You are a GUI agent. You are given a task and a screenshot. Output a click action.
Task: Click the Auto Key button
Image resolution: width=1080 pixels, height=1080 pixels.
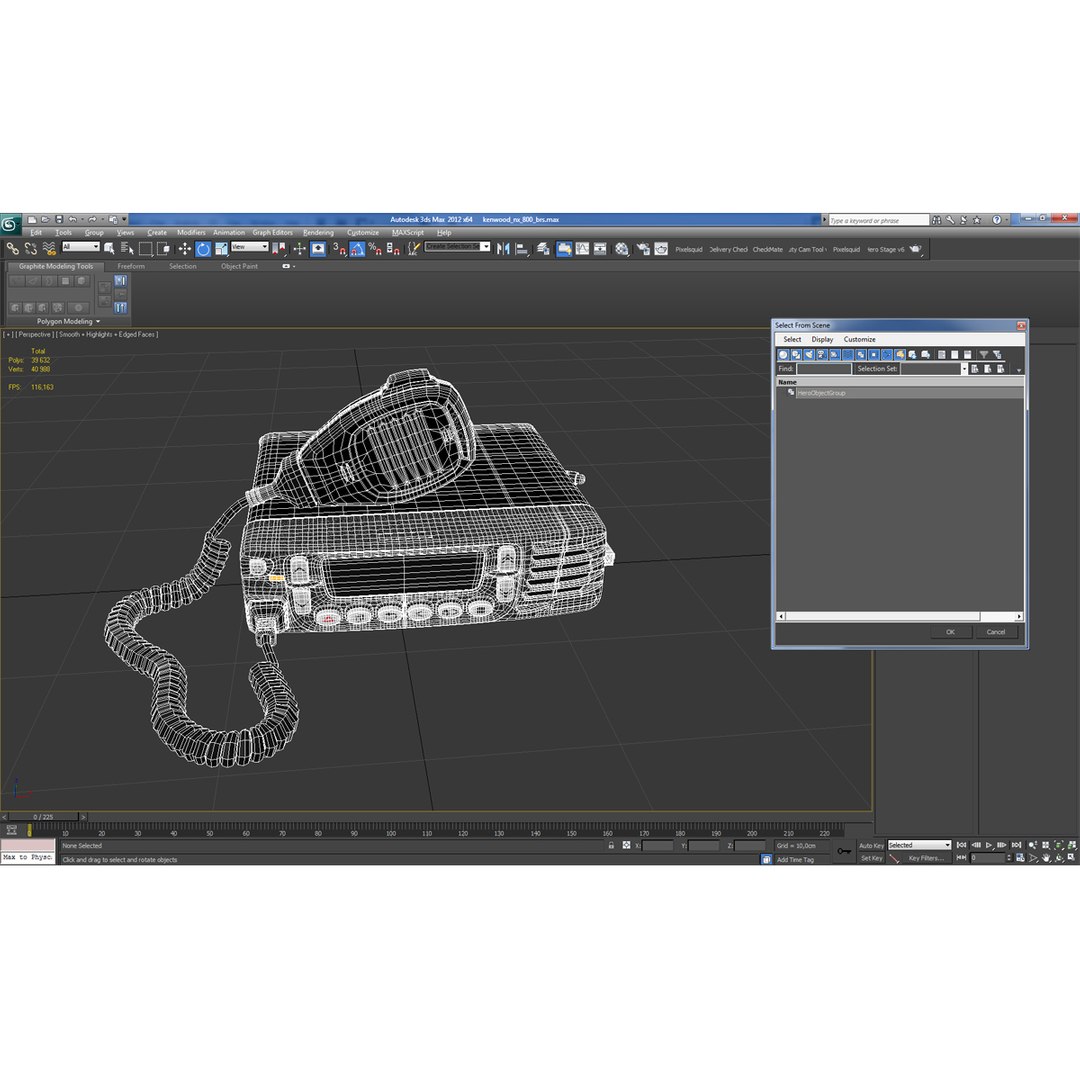click(x=871, y=846)
